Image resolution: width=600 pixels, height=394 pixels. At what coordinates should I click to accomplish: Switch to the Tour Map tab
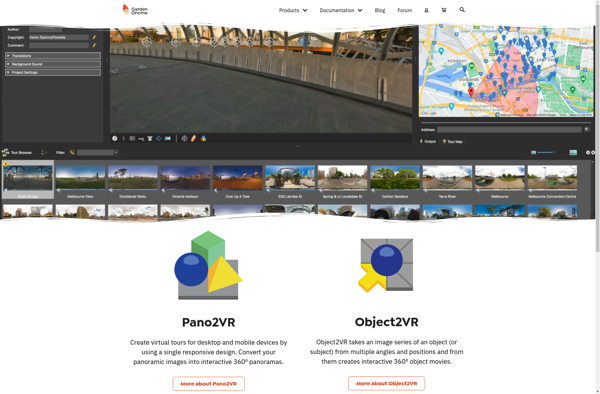tap(452, 142)
